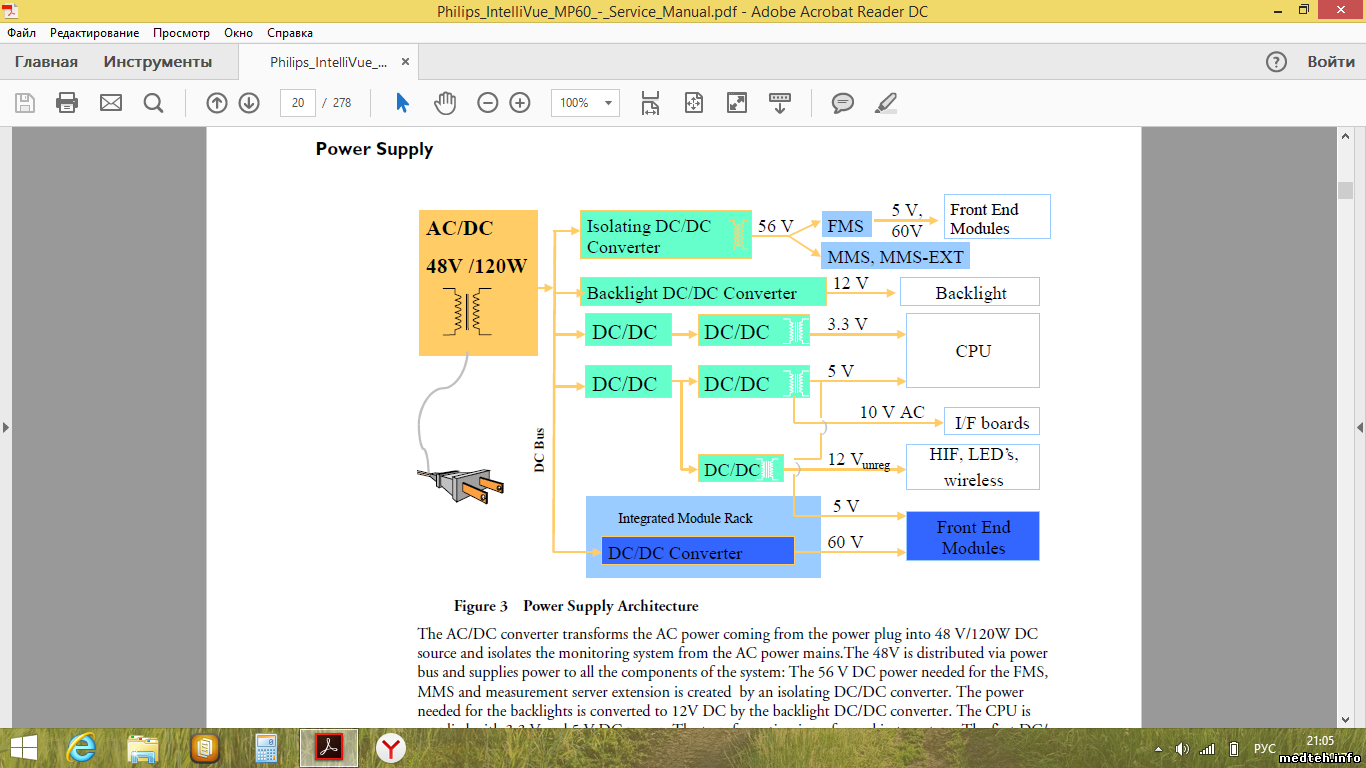Expand the left navigation pane
Screen dimensions: 1366x768
coord(6,427)
